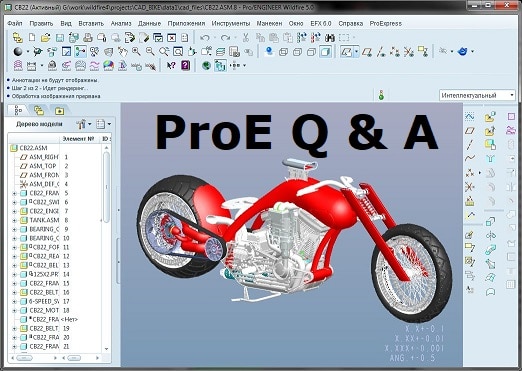Switch to the folder browser navigator tab
The height and width of the screenshot is (371, 522).
click(39, 111)
